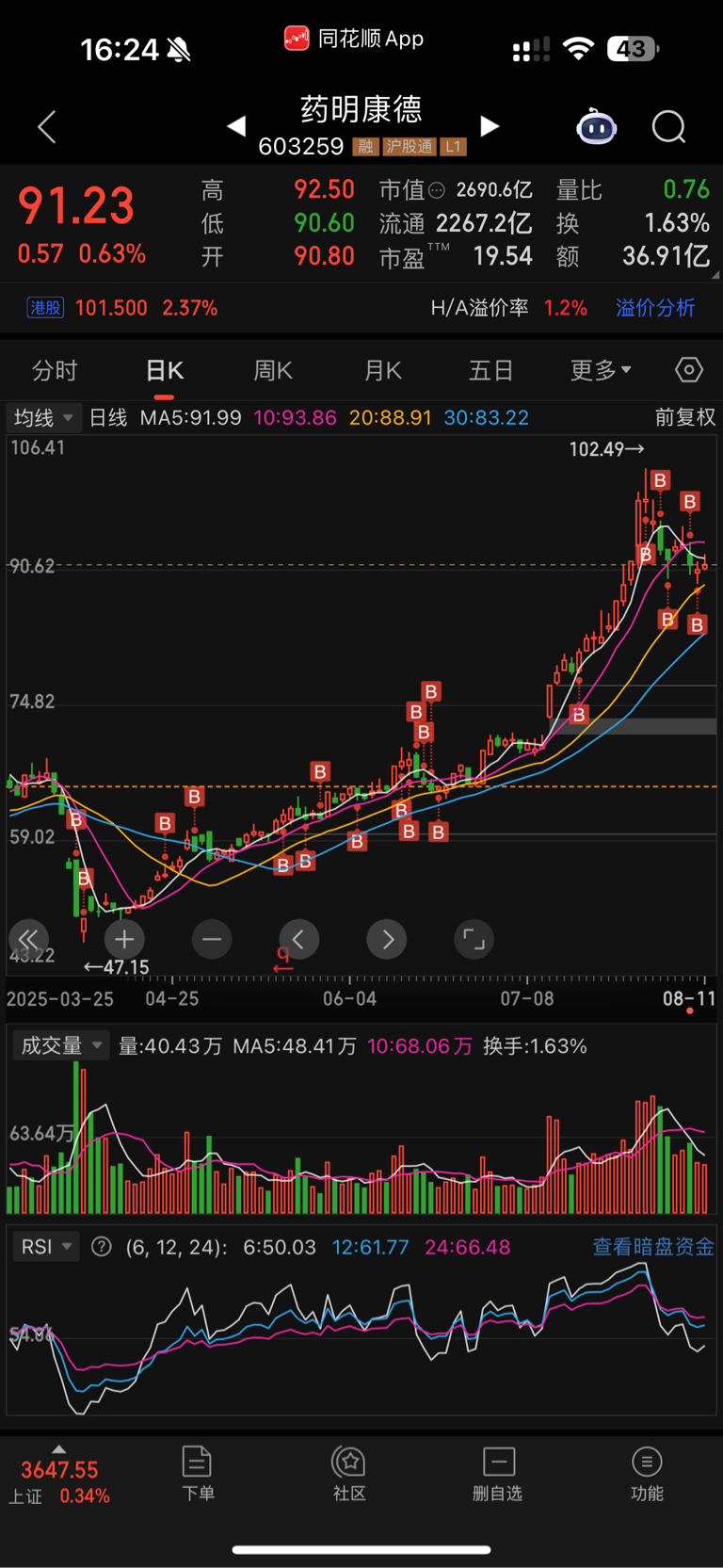The height and width of the screenshot is (1568, 723).
Task: Switch to previous stock with left triangle
Action: click(236, 126)
